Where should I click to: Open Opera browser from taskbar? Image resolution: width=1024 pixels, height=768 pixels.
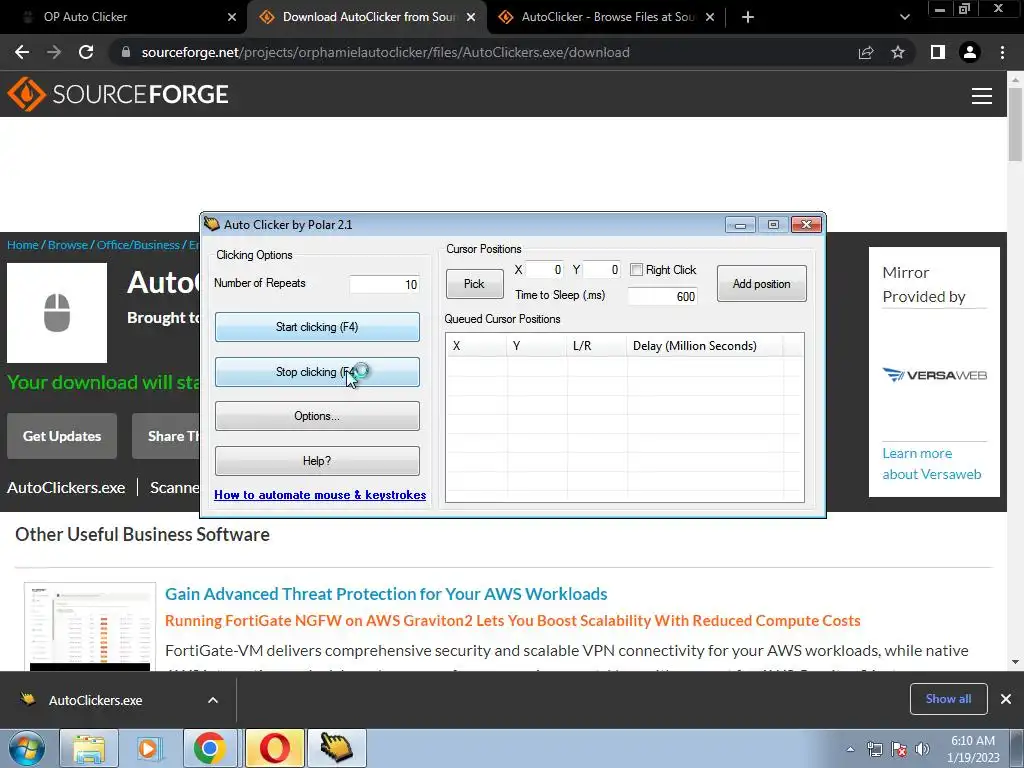(275, 748)
